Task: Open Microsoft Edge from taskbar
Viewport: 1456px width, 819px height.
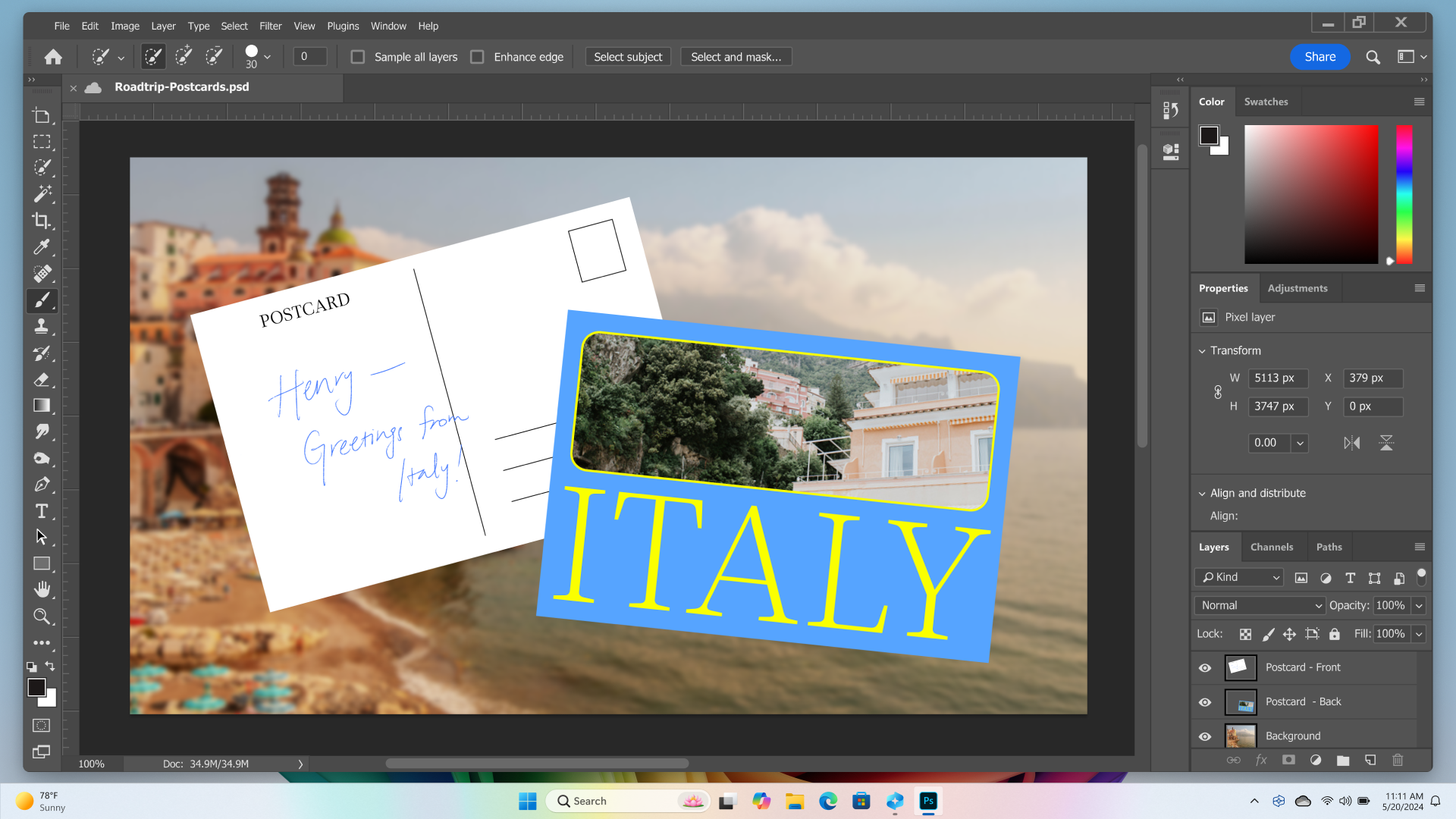Action: (827, 801)
